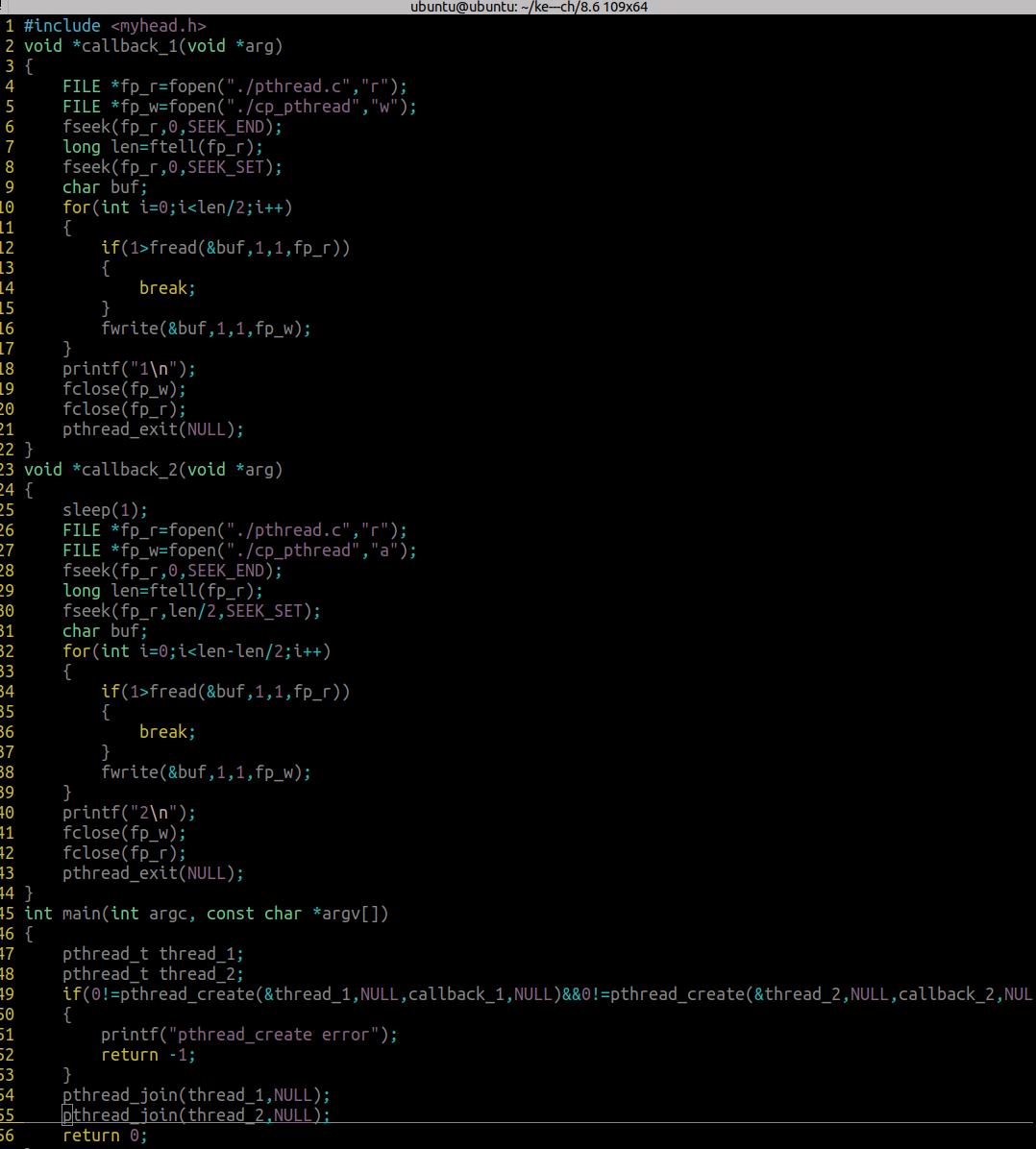This screenshot has height=1149, width=1036.
Task: Click 'printf("1\n");' statement
Action: (x=129, y=369)
